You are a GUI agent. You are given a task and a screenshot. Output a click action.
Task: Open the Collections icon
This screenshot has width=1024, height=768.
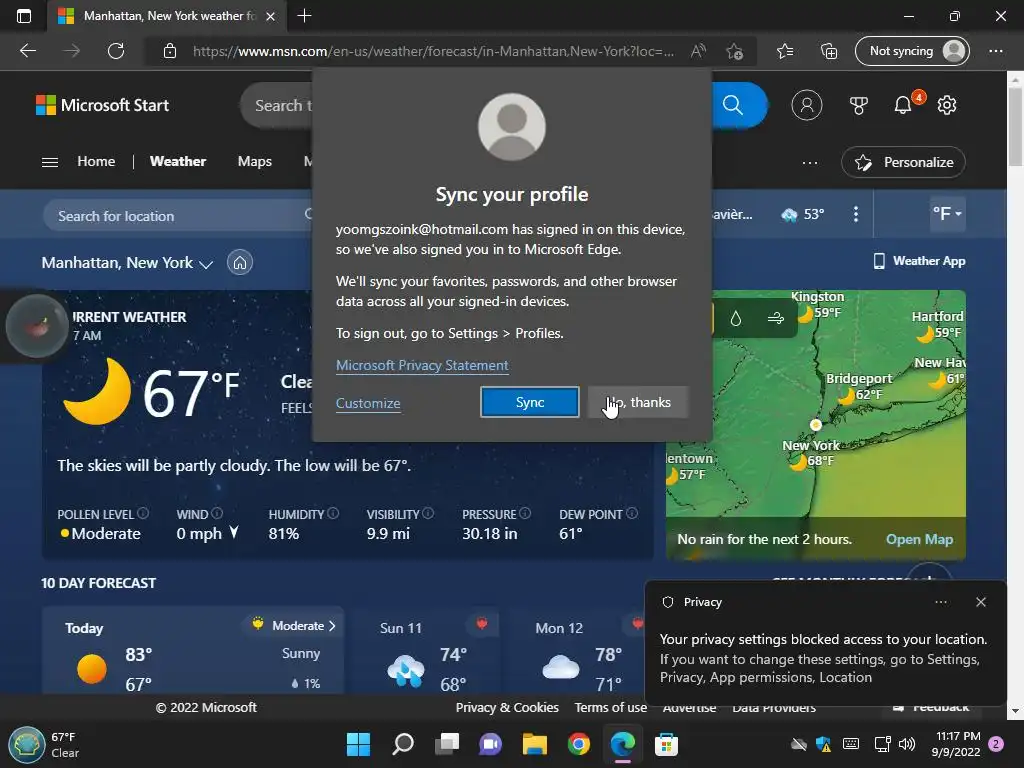point(829,51)
